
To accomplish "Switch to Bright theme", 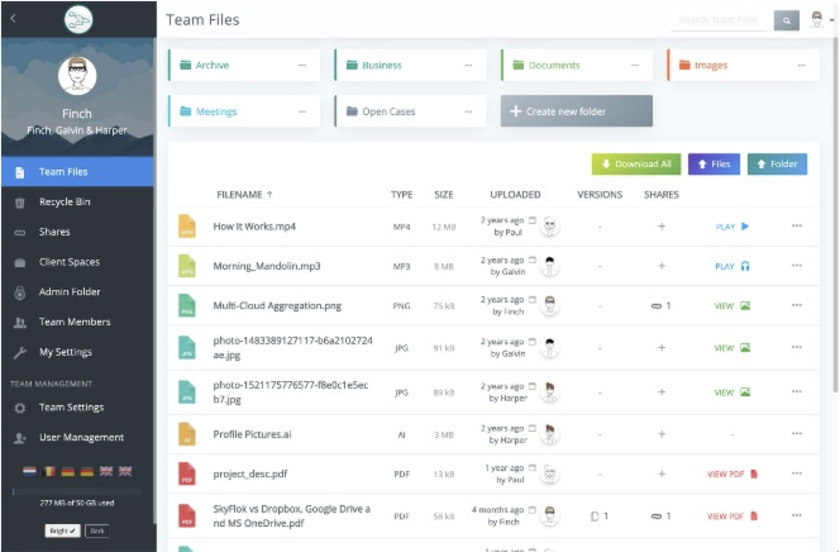I will click(x=62, y=531).
